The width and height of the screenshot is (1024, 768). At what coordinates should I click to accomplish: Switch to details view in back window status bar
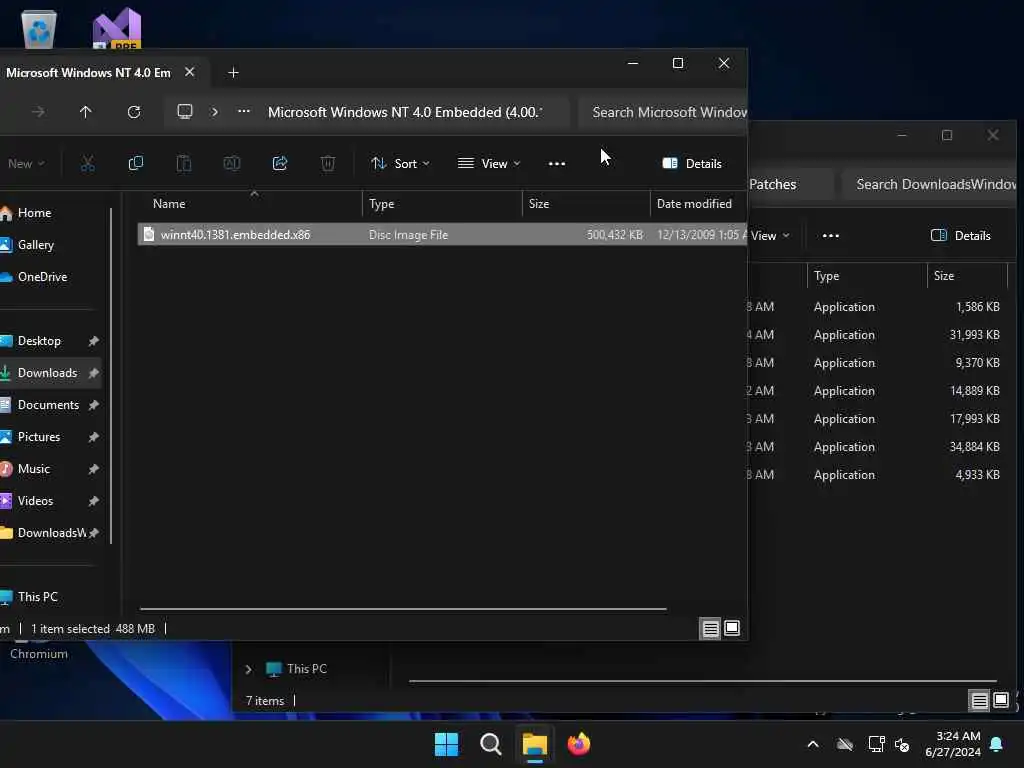point(979,701)
